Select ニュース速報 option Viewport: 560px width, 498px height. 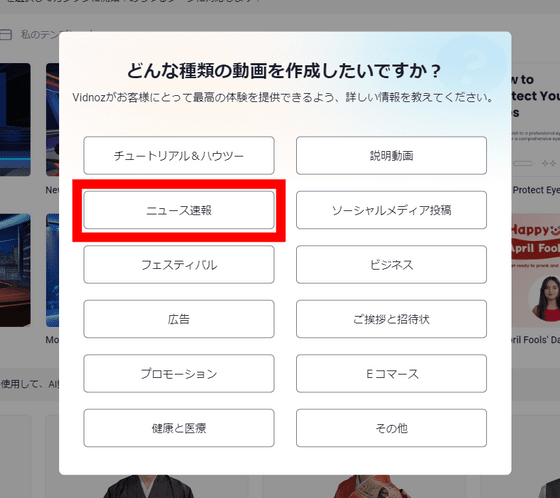tap(179, 210)
